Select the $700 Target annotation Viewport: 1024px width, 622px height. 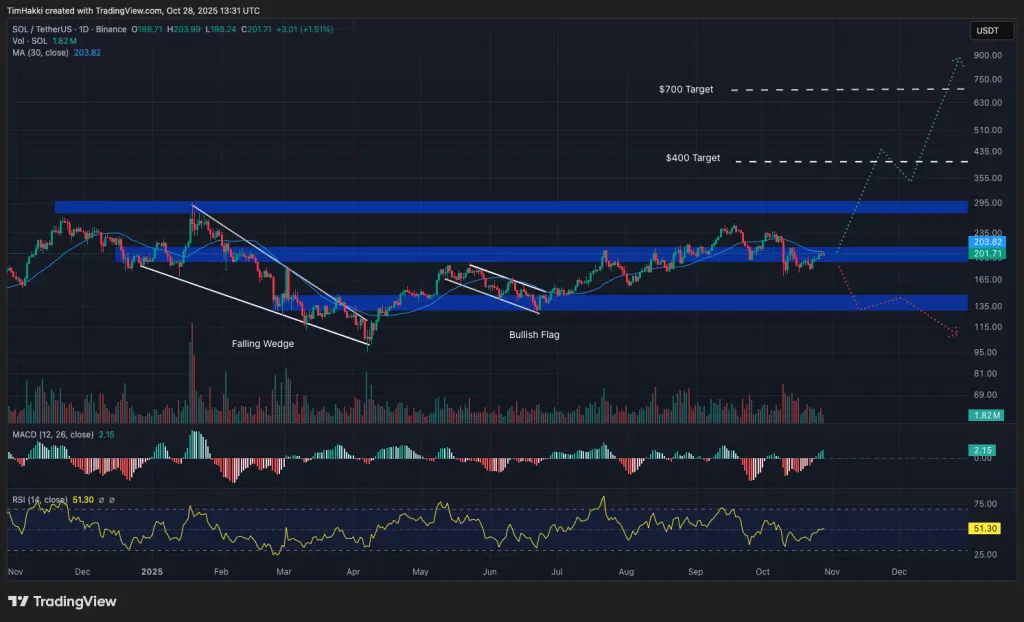686,90
